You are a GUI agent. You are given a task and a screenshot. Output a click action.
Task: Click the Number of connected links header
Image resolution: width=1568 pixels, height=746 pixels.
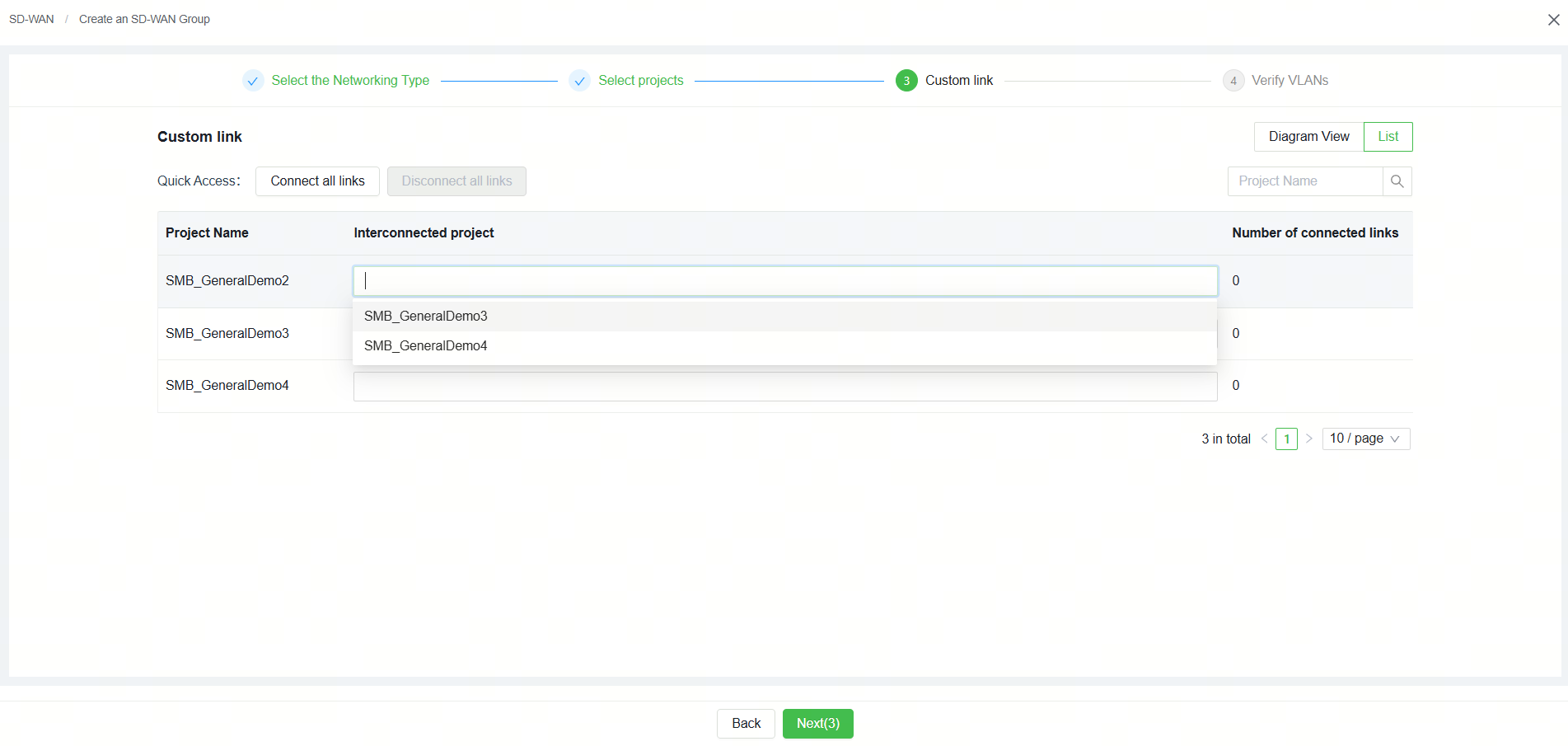(x=1315, y=233)
